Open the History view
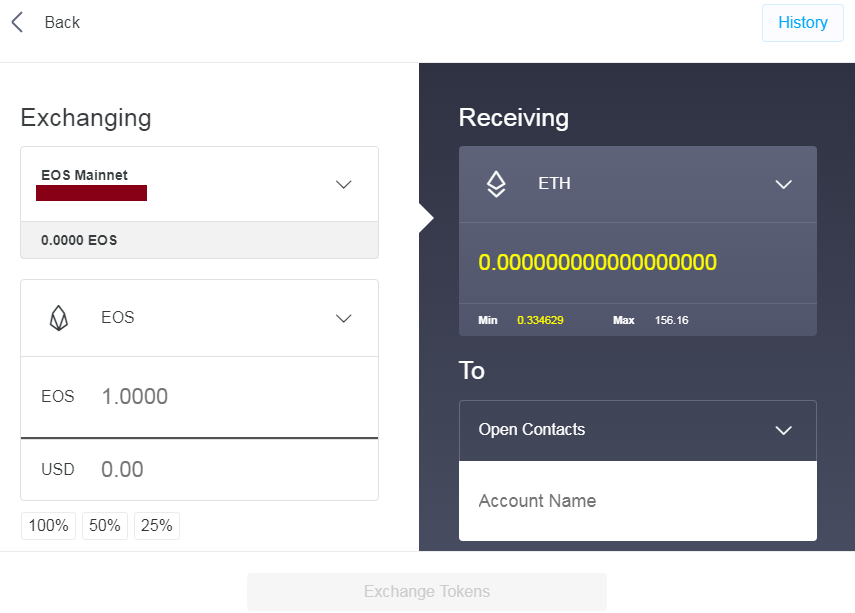855x613 pixels. coord(803,22)
